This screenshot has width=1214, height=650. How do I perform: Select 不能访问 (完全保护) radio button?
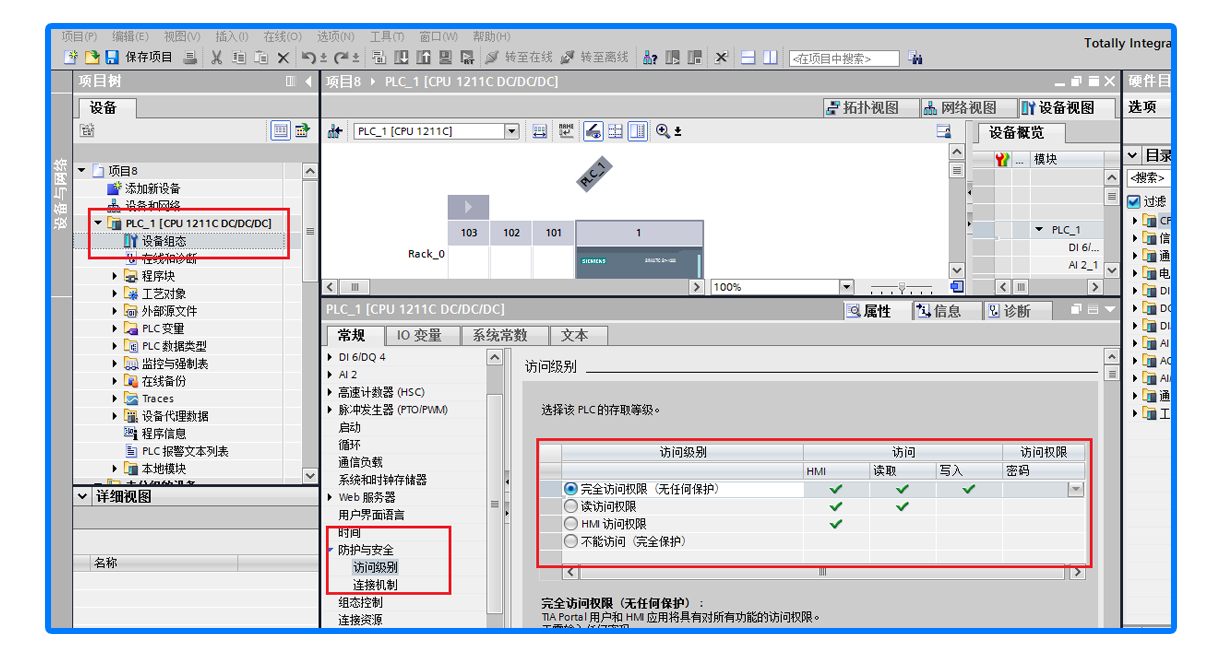(x=571, y=541)
